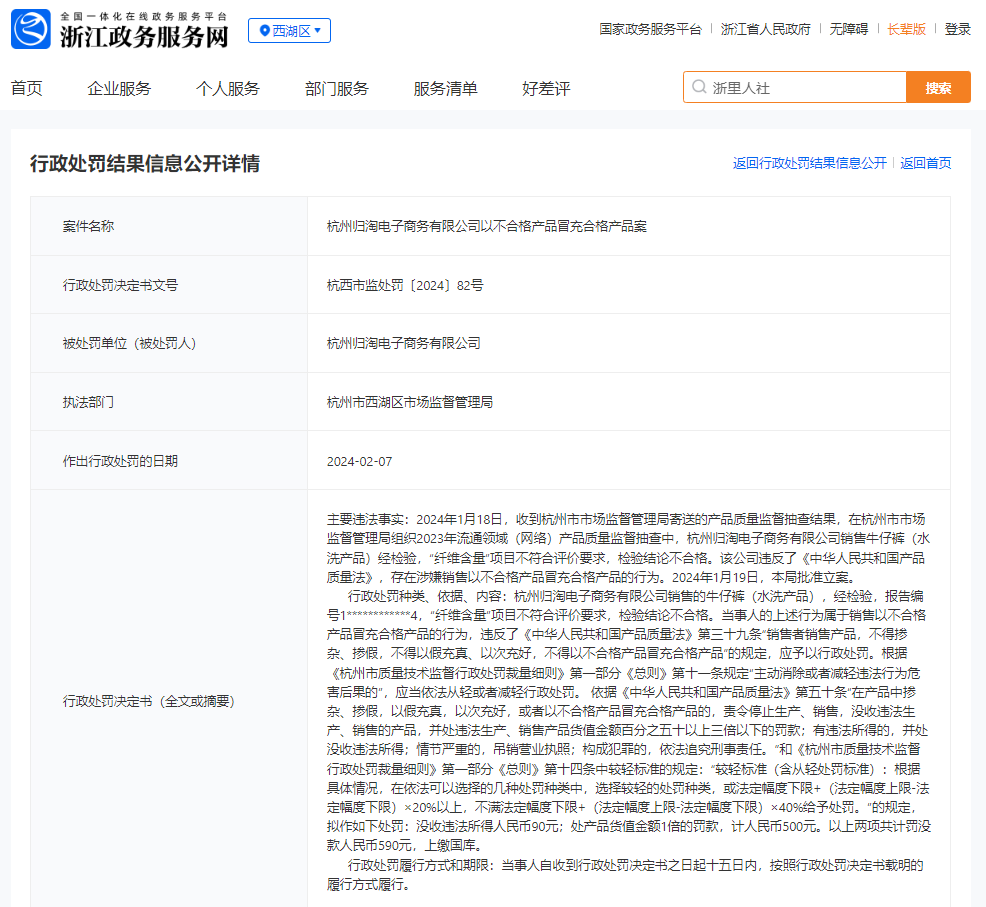Select case name 杭州归淘电子商务有限公司以不合格产品冒充合格产品案
986x907 pixels.
(x=487, y=226)
